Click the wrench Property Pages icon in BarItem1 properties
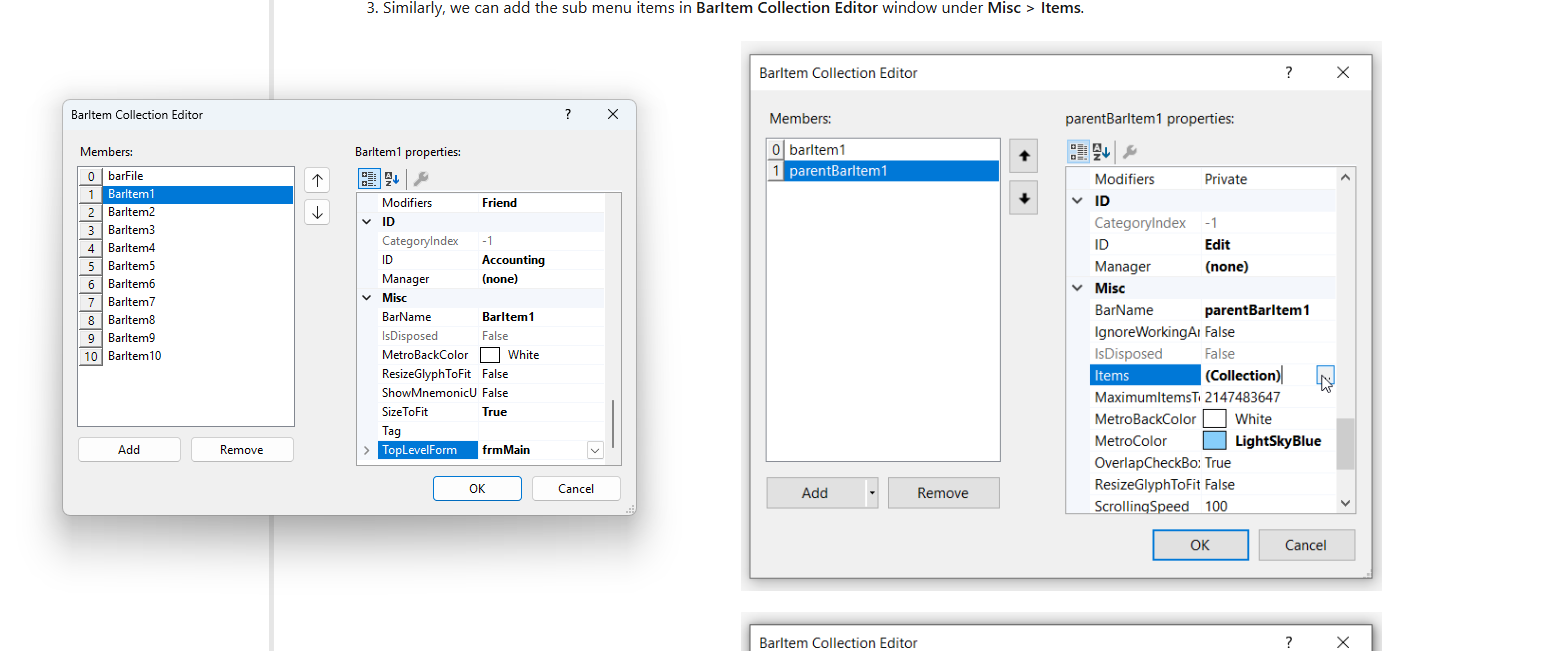 (421, 179)
